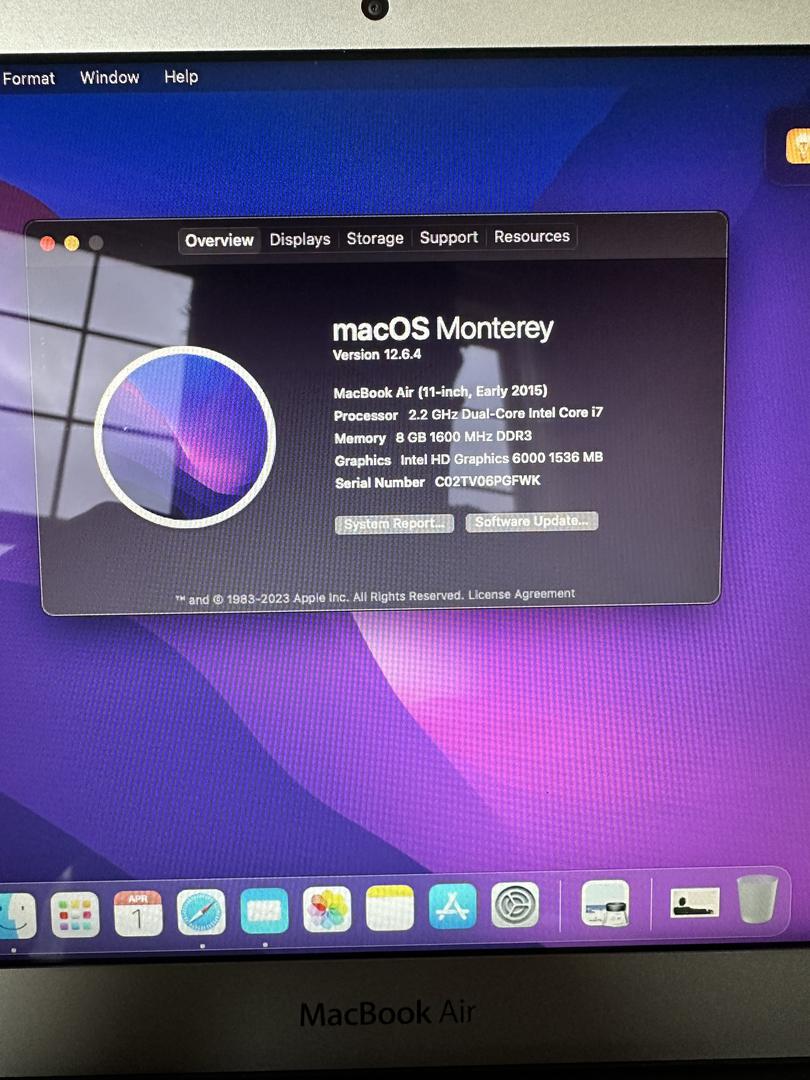Open the Trash in the Dock

(x=758, y=898)
